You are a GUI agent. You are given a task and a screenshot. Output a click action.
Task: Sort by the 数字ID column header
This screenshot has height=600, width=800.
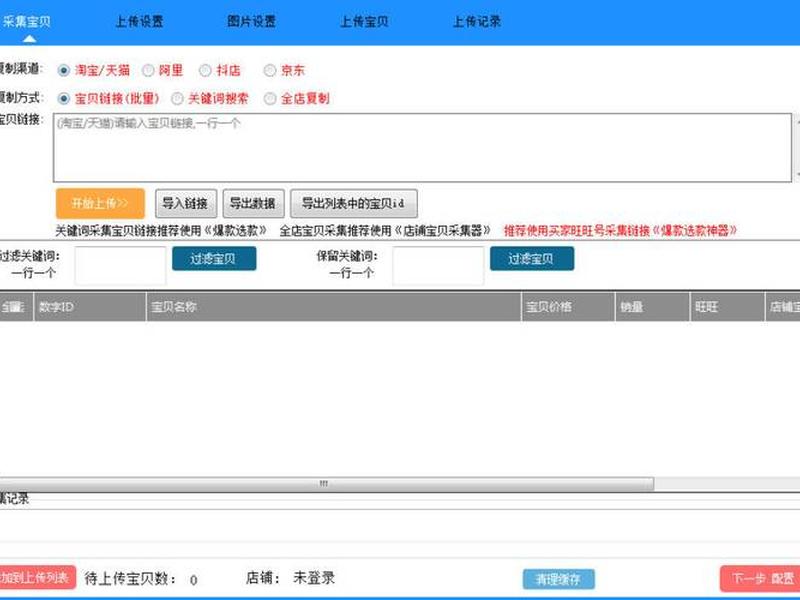(x=90, y=307)
